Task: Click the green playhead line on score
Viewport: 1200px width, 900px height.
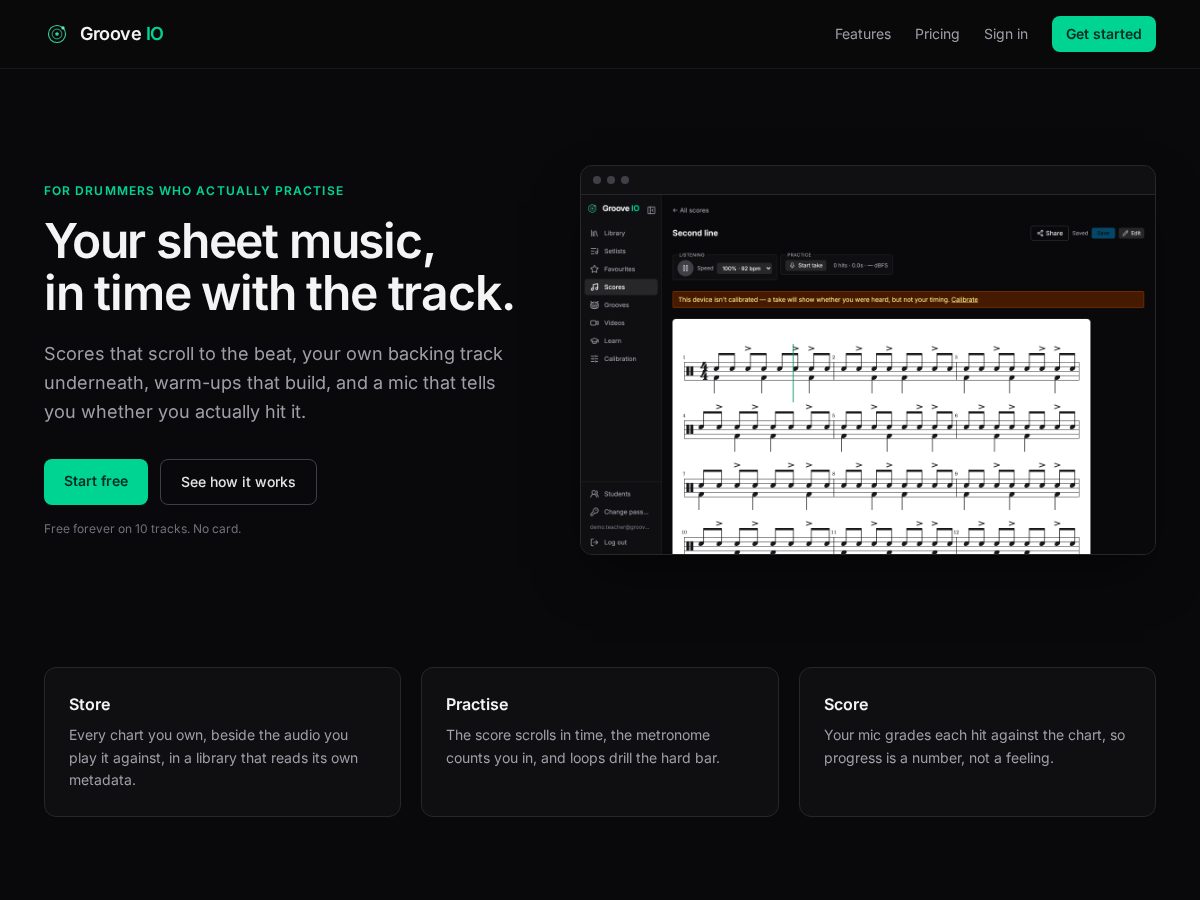Action: 793,372
